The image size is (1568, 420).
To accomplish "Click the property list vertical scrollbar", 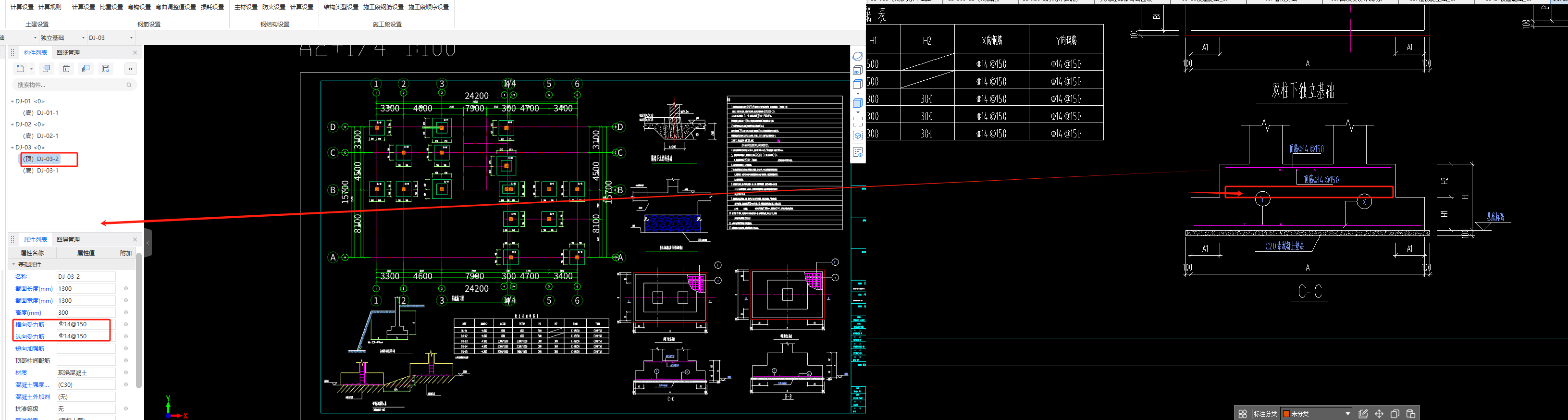I will click(x=139, y=321).
